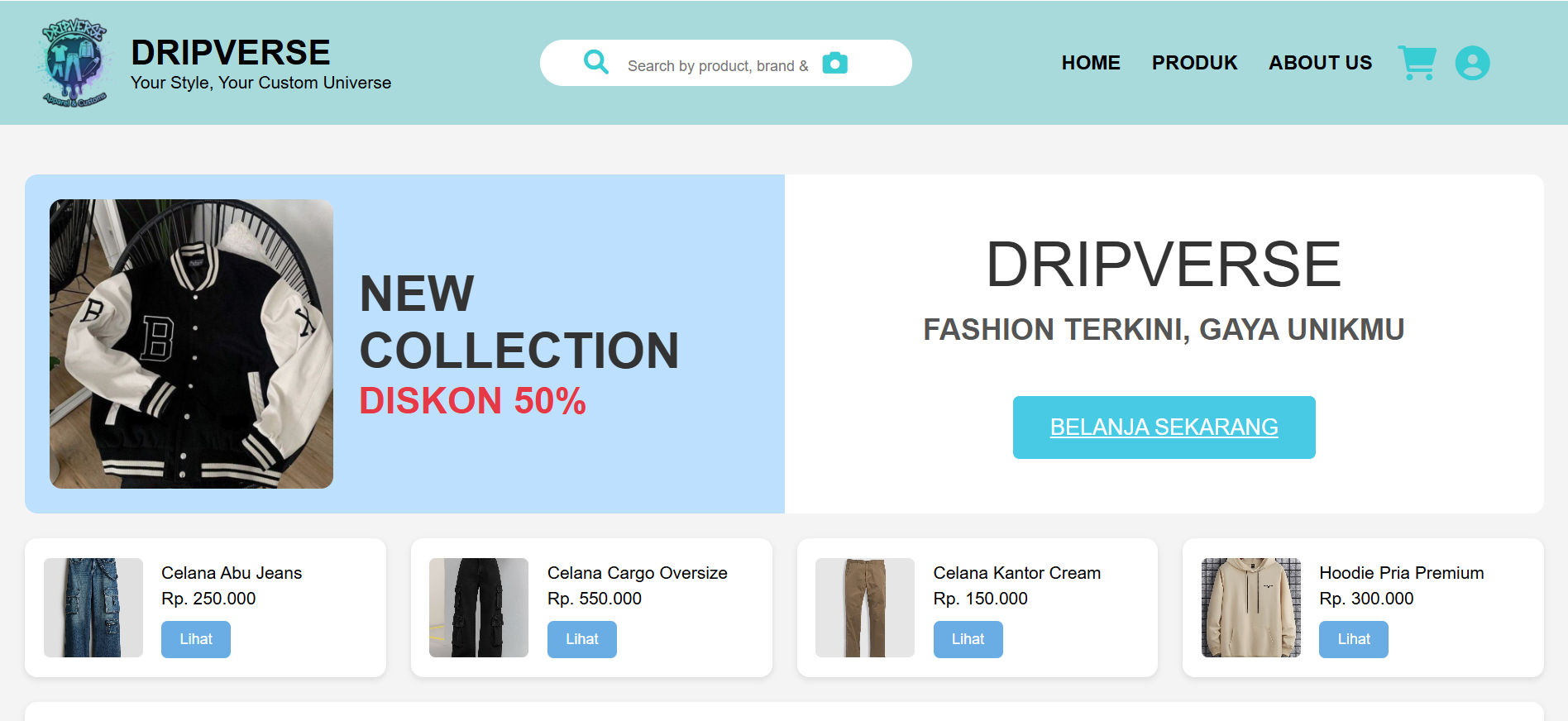Image resolution: width=1568 pixels, height=721 pixels.
Task: Click the varsity jacket banner image
Action: click(x=191, y=344)
